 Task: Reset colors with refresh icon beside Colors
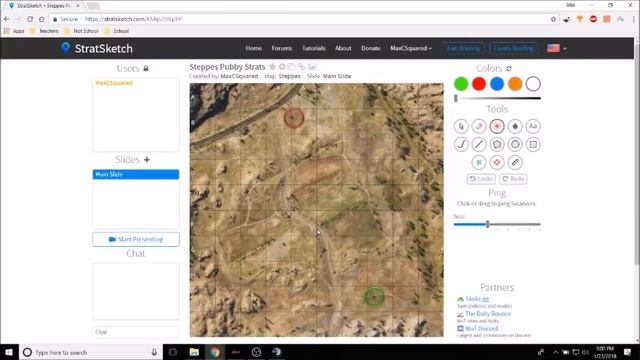pos(509,69)
